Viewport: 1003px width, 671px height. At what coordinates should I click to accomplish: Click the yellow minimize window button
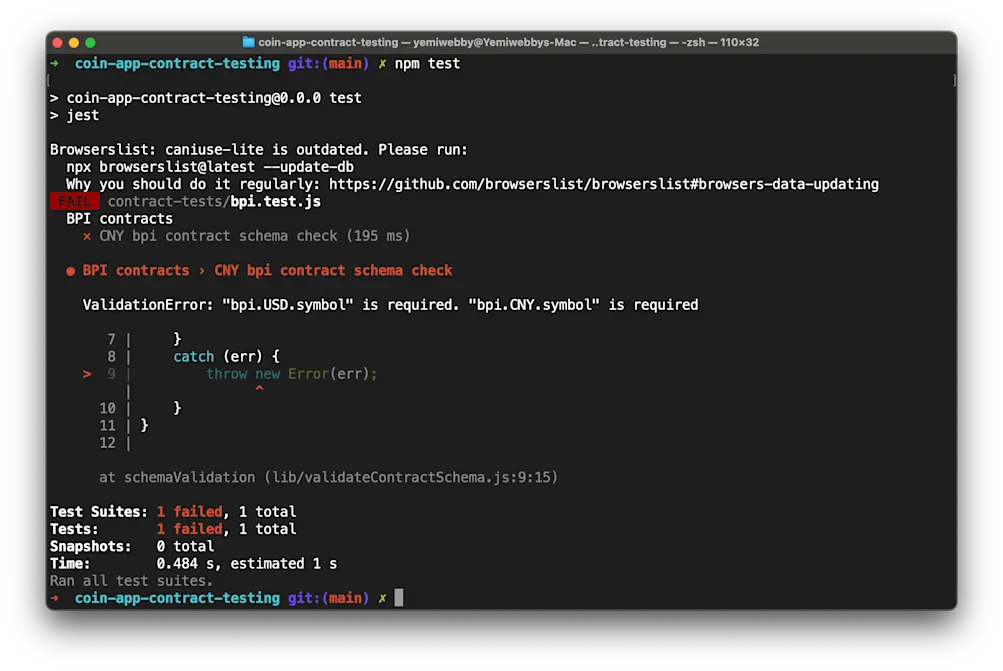coord(74,43)
